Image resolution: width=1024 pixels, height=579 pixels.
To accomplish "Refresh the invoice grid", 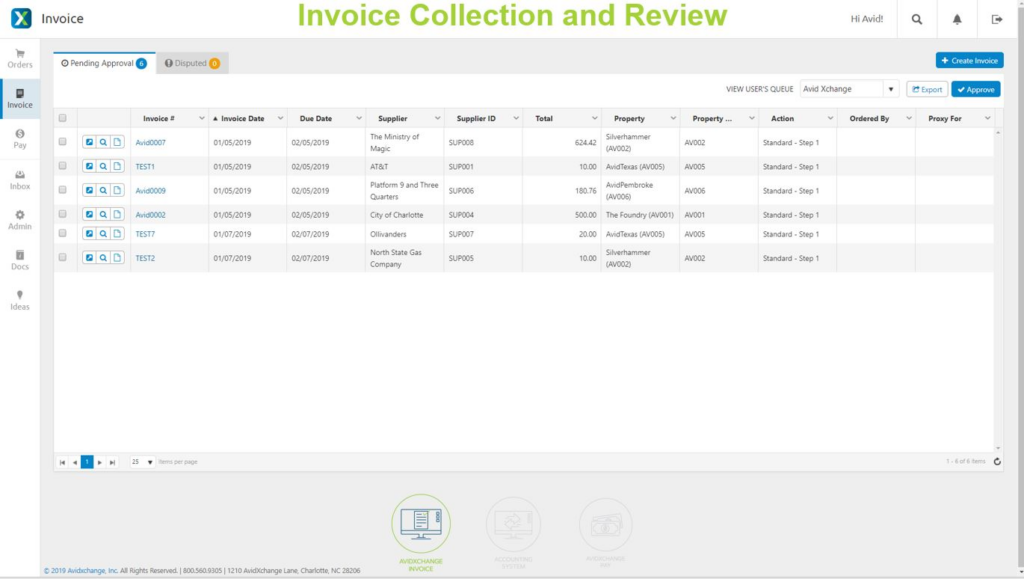I will [997, 462].
